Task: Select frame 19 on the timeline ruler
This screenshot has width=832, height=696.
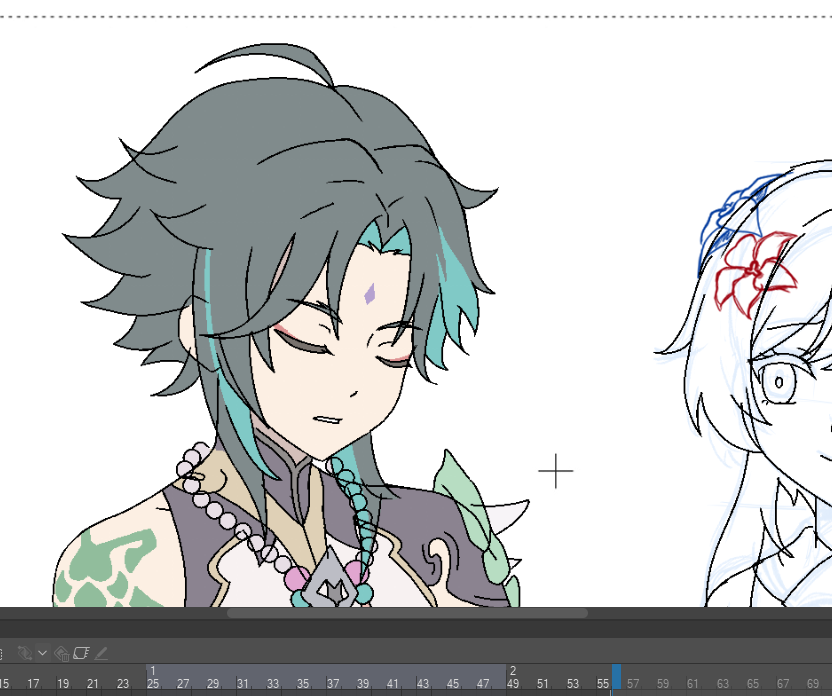Action: tap(63, 684)
